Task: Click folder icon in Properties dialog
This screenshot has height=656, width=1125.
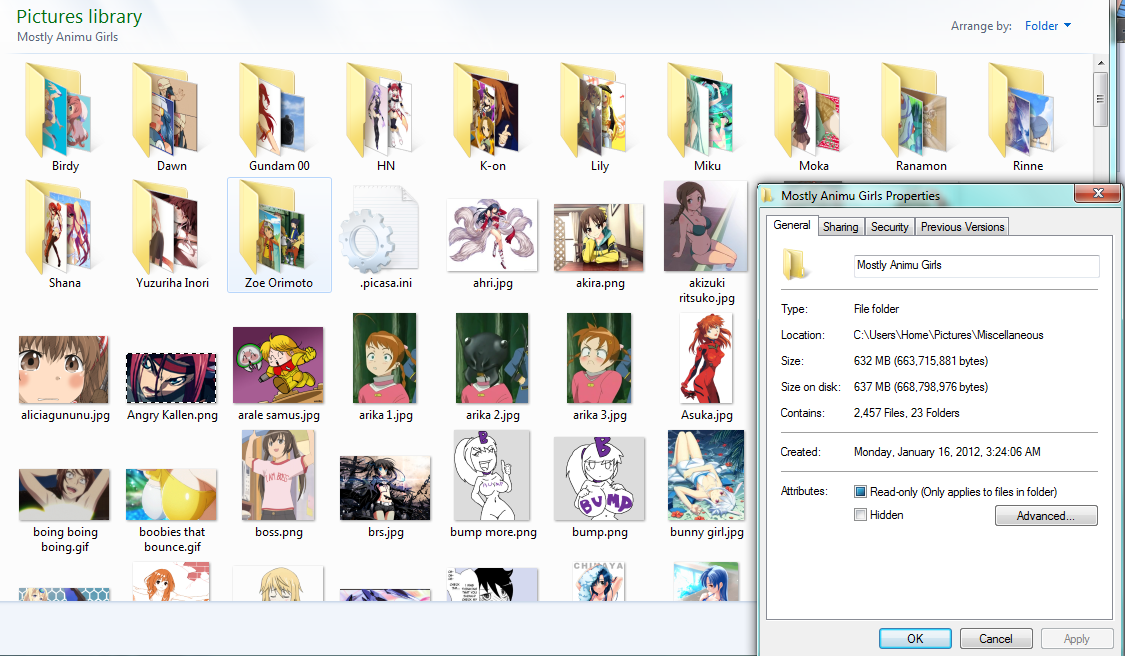Action: tap(794, 264)
